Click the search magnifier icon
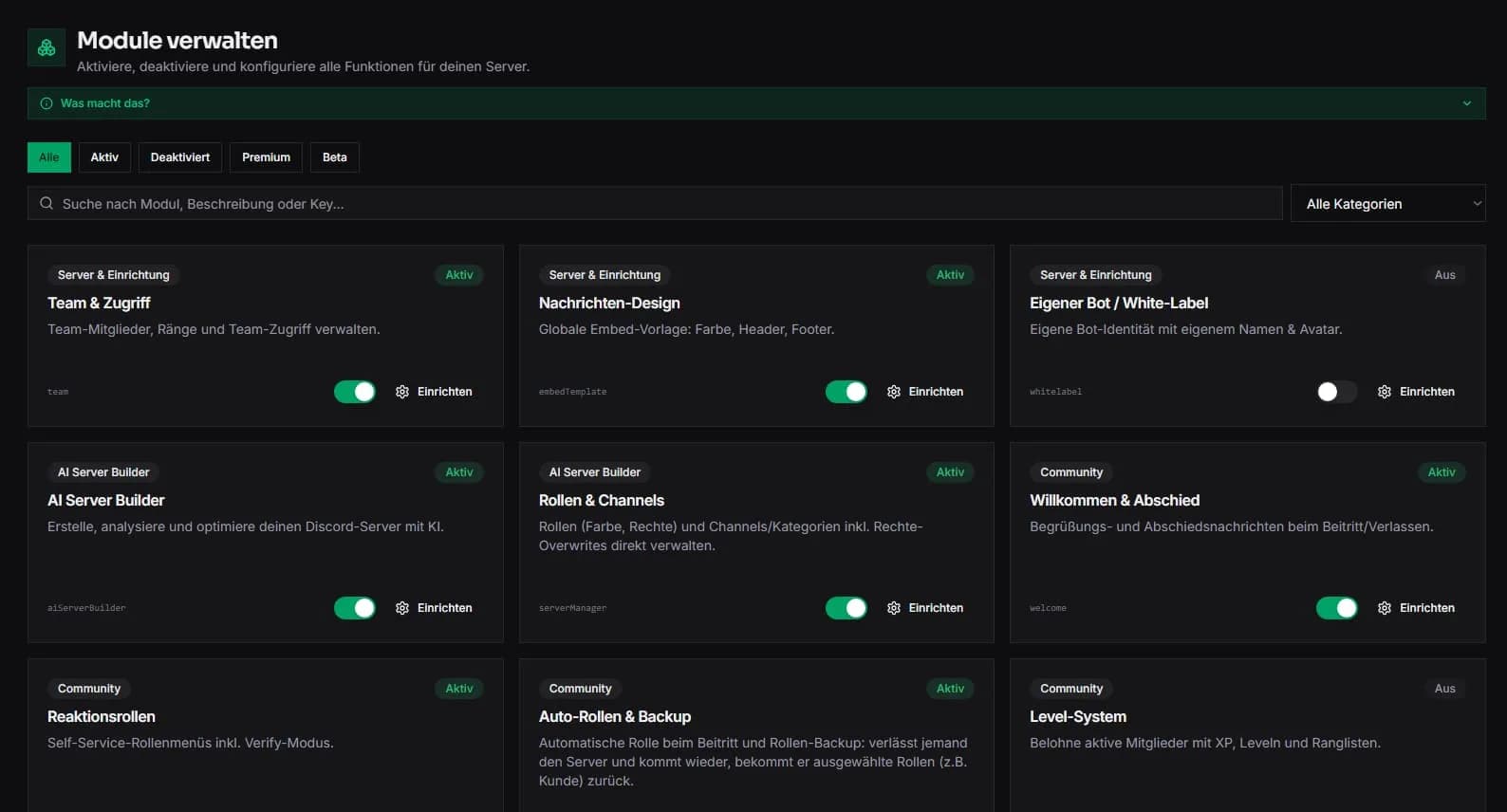Screen dimensions: 1507x812 pos(47,203)
